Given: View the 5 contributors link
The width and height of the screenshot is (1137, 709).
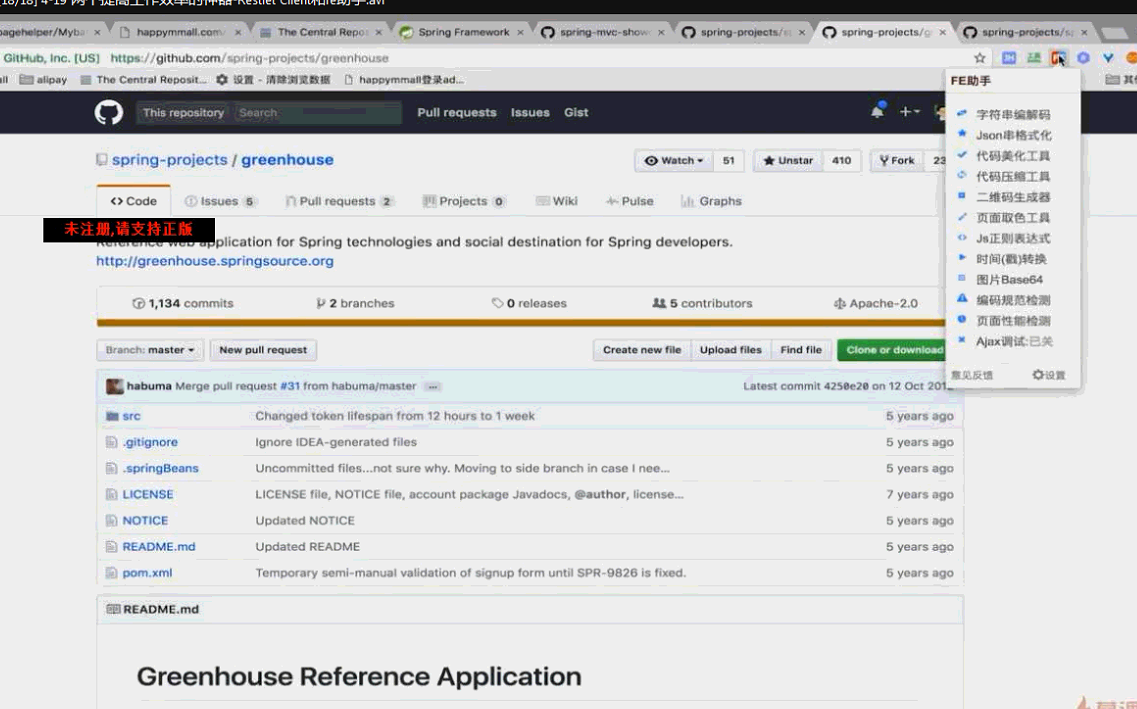Looking at the screenshot, I should (703, 303).
